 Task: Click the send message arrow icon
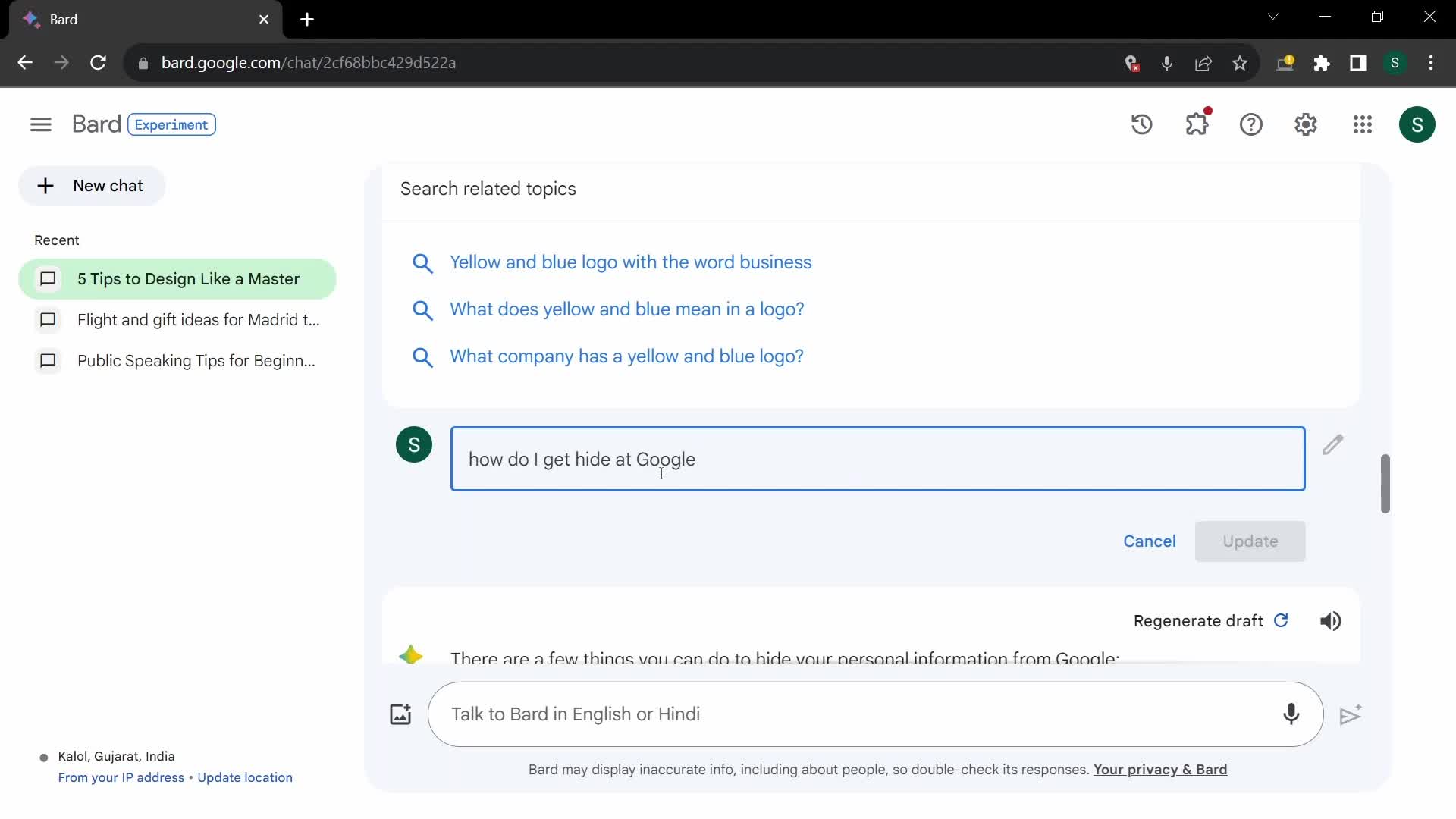pos(1350,714)
